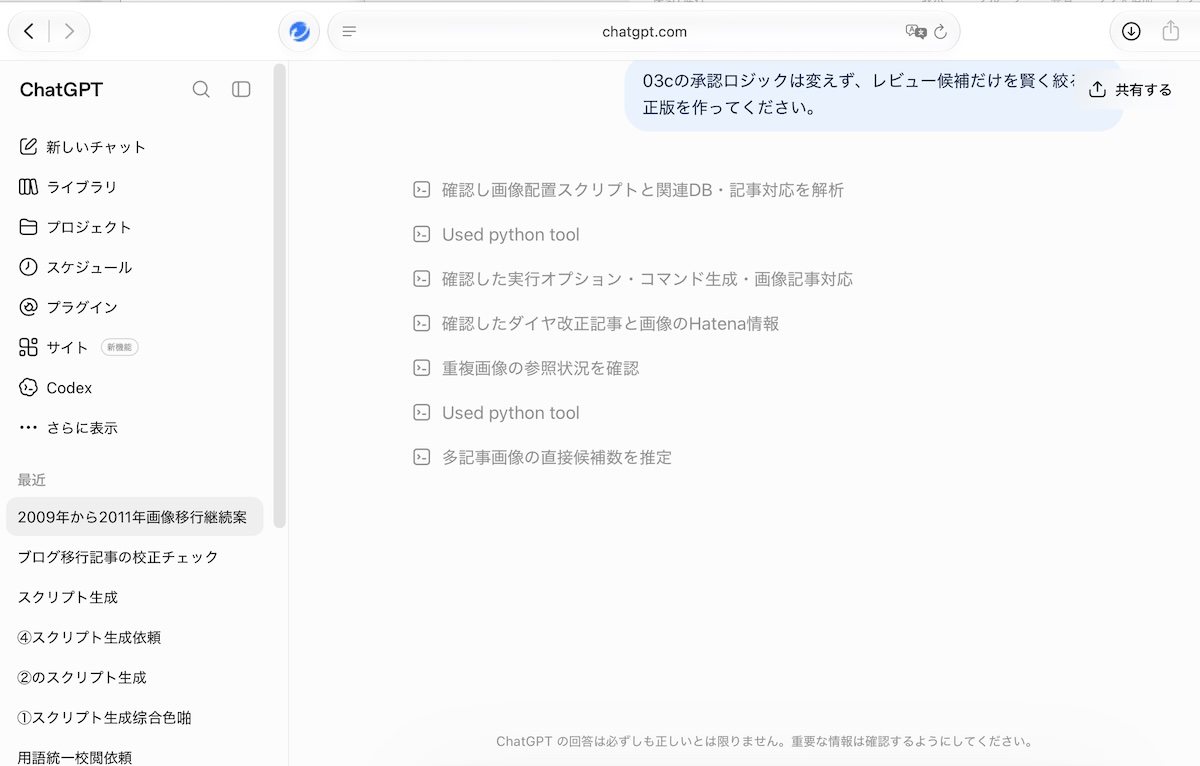1200x766 pixels.
Task: Click the blue browser extension icon
Action: coord(299,32)
